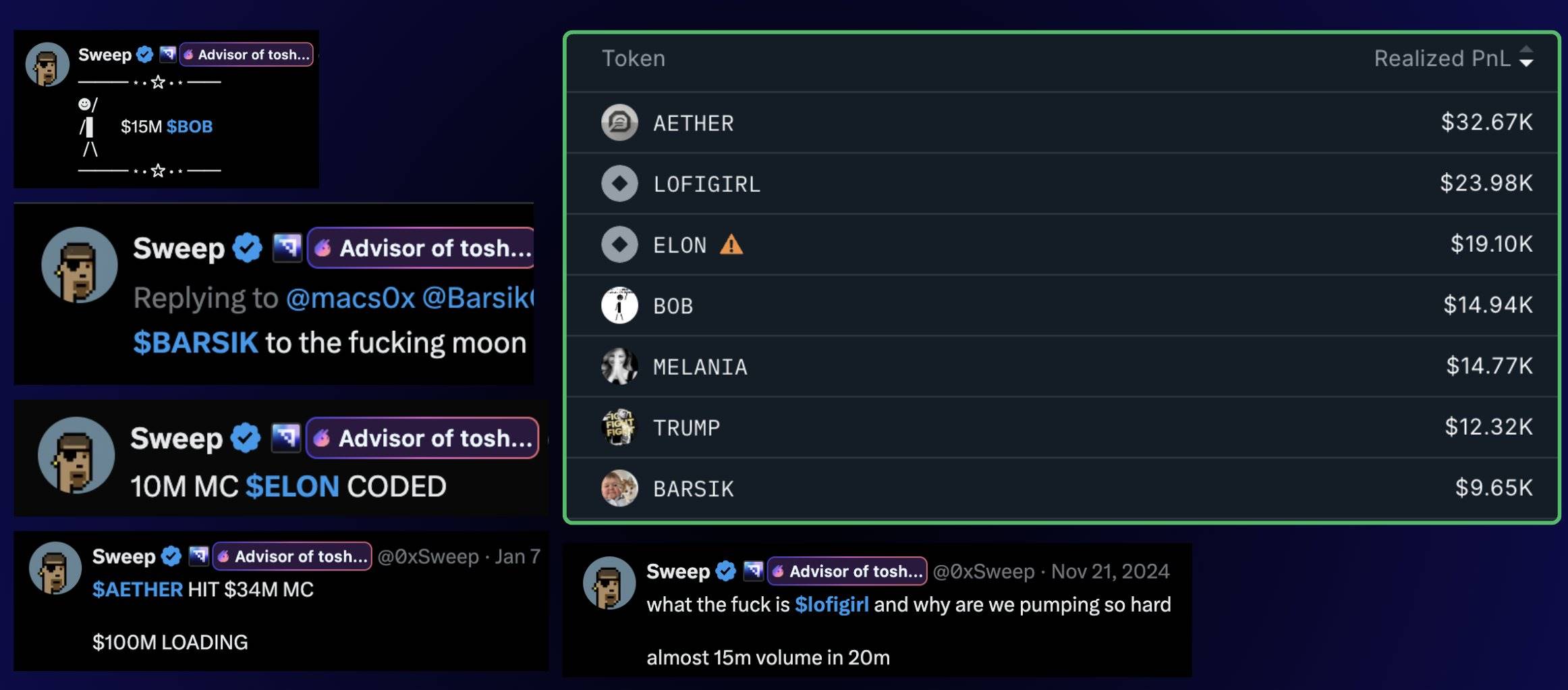Click the orange warning triangle beside ELON
Screen dimensions: 1568x690
coord(731,244)
